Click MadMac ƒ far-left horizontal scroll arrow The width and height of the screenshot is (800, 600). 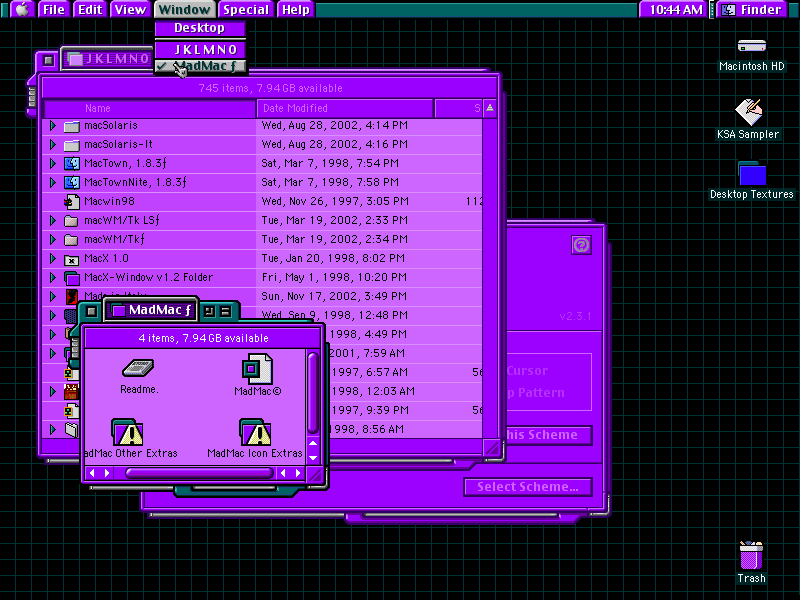(92, 473)
